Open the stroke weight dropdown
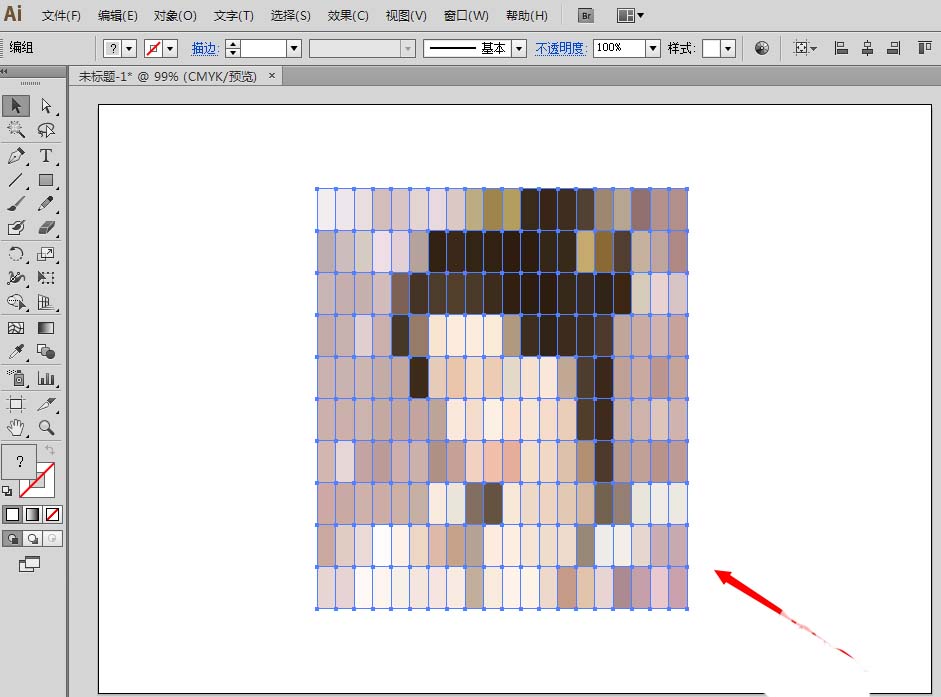Screen dimensions: 941x697 click(x=293, y=48)
